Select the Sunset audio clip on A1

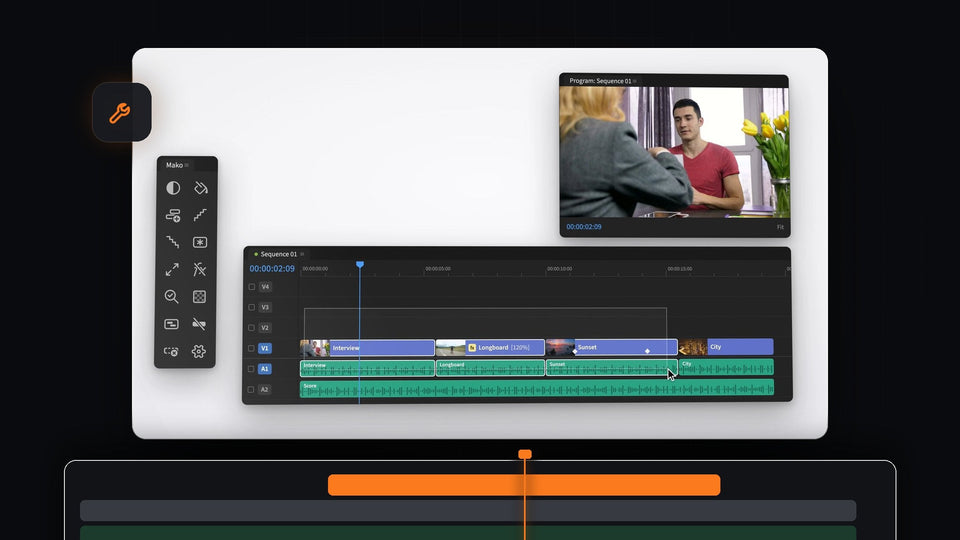point(611,368)
